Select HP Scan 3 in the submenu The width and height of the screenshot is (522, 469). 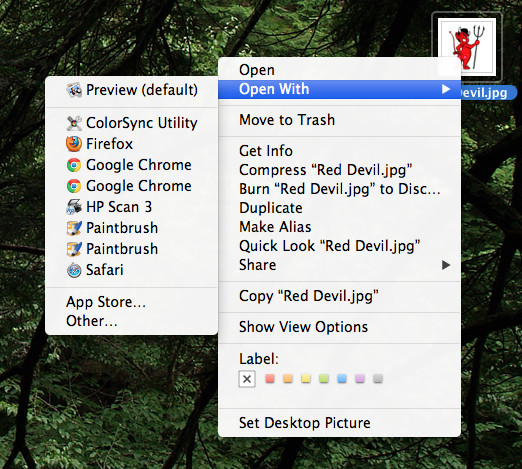pos(132,207)
